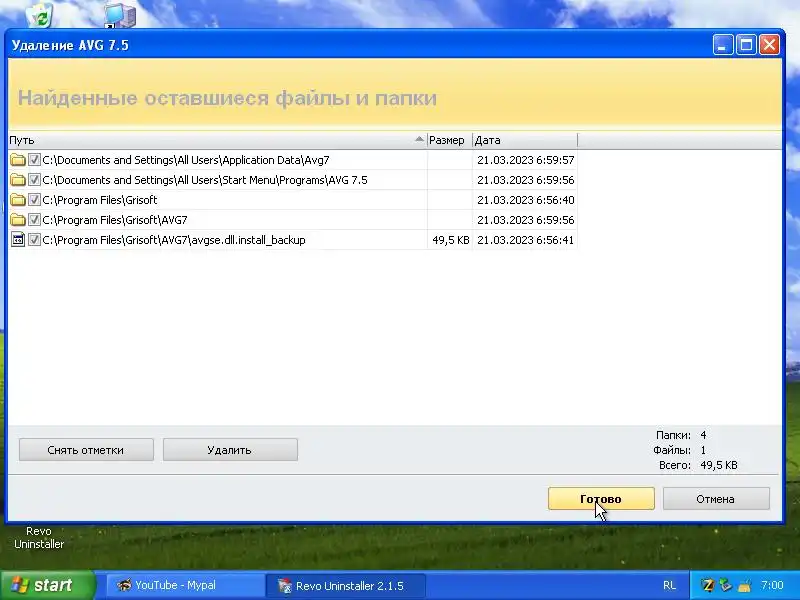Screen dimensions: 800x600
Task: Close the Удаление AVG 7.5 window
Action: pyautogui.click(x=769, y=45)
